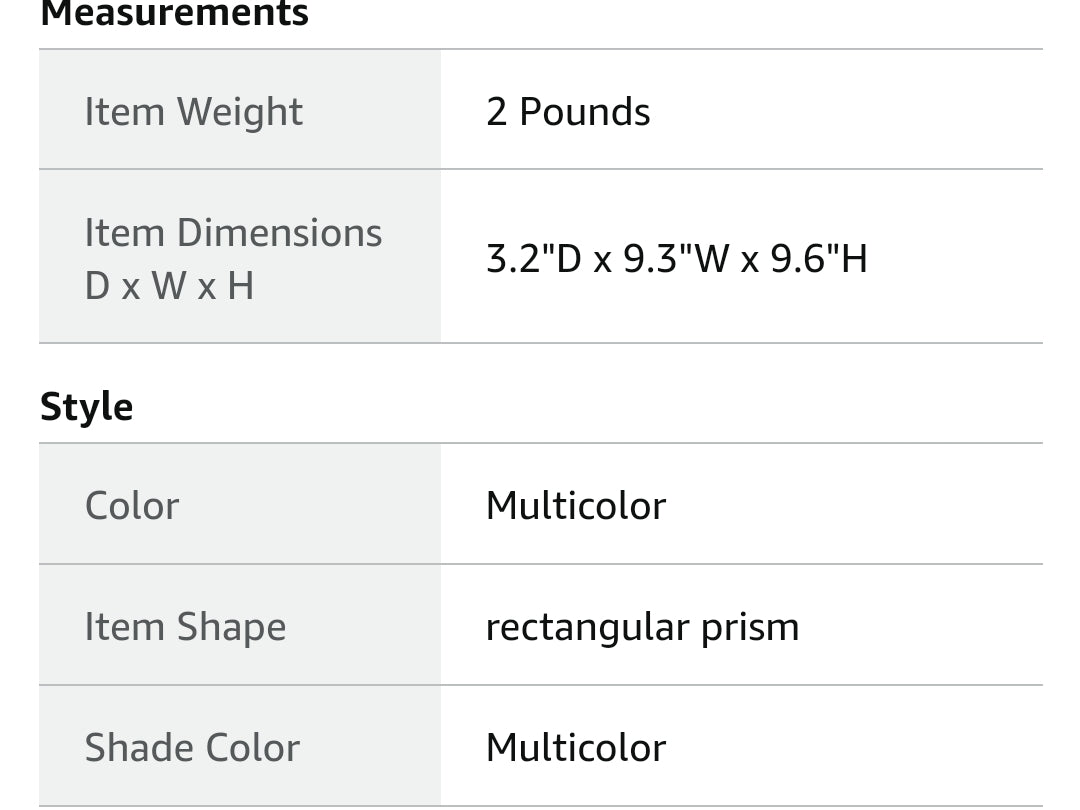
Task: Select the Multicolor value beside Shade Color
Action: 575,747
